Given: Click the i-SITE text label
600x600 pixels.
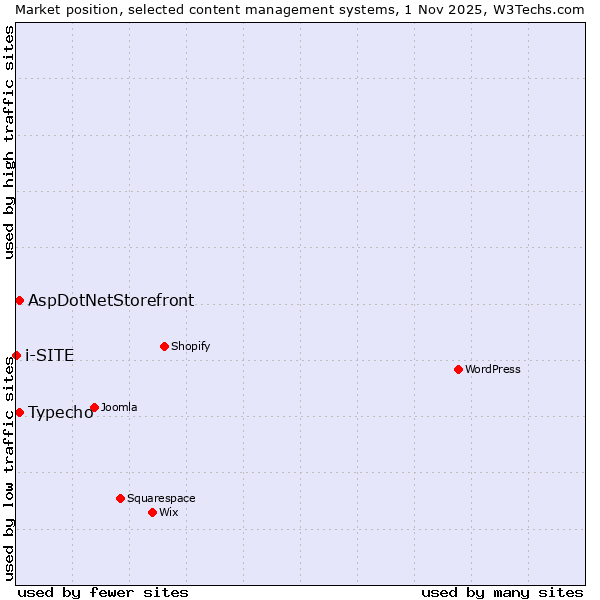Looking at the screenshot, I should pos(49,356).
